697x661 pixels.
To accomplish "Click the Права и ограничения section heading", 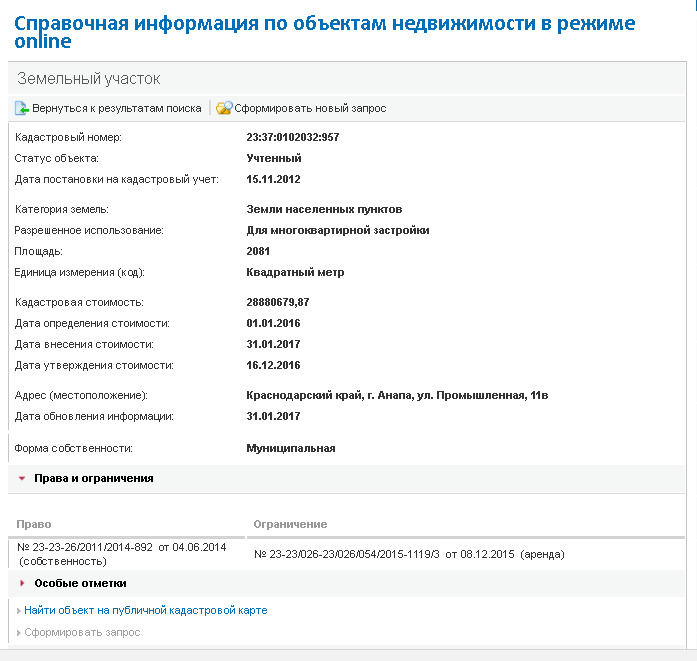I will [x=94, y=478].
